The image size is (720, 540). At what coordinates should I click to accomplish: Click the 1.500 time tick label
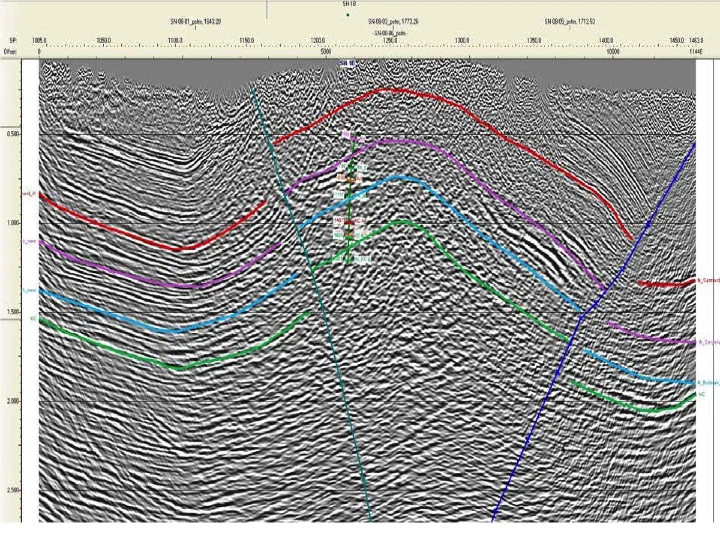pyautogui.click(x=13, y=312)
